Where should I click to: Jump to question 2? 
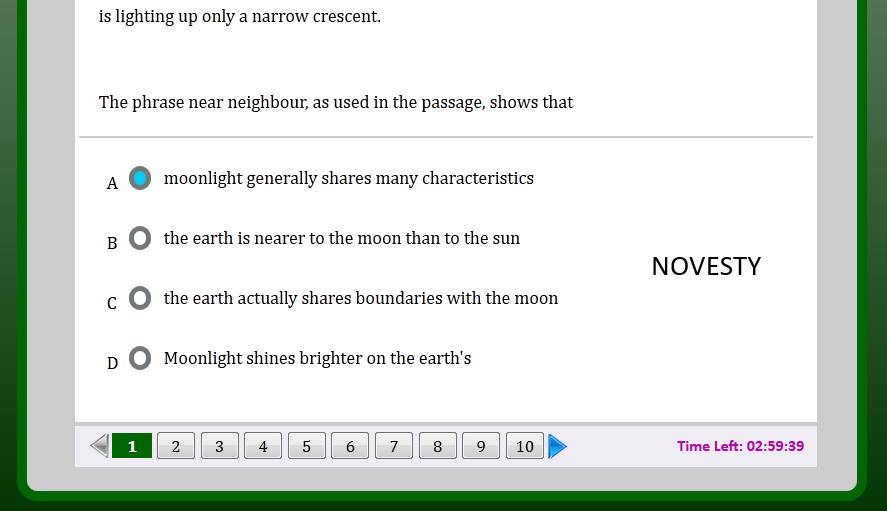click(x=176, y=446)
